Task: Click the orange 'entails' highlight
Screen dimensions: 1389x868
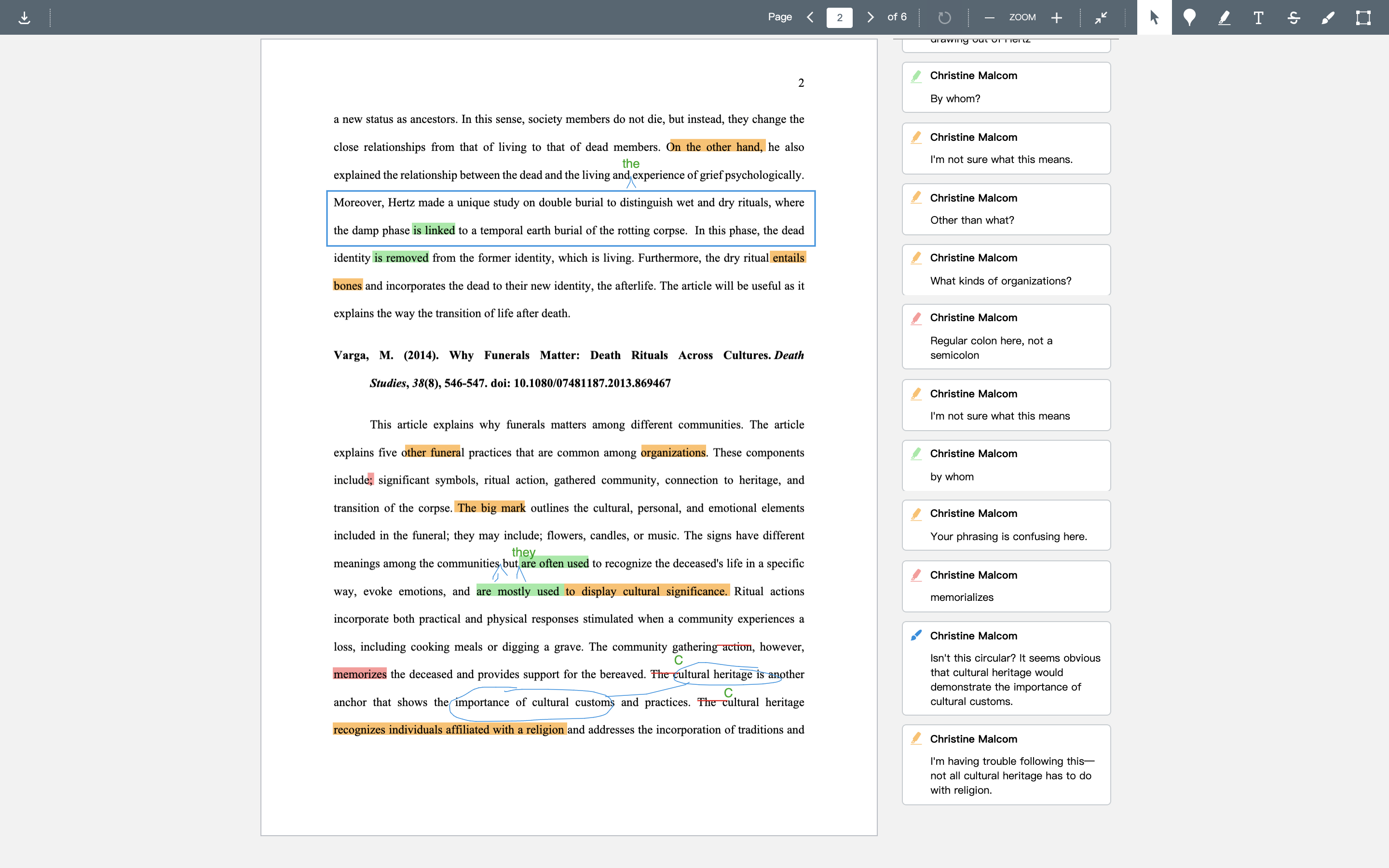Action: [x=788, y=258]
